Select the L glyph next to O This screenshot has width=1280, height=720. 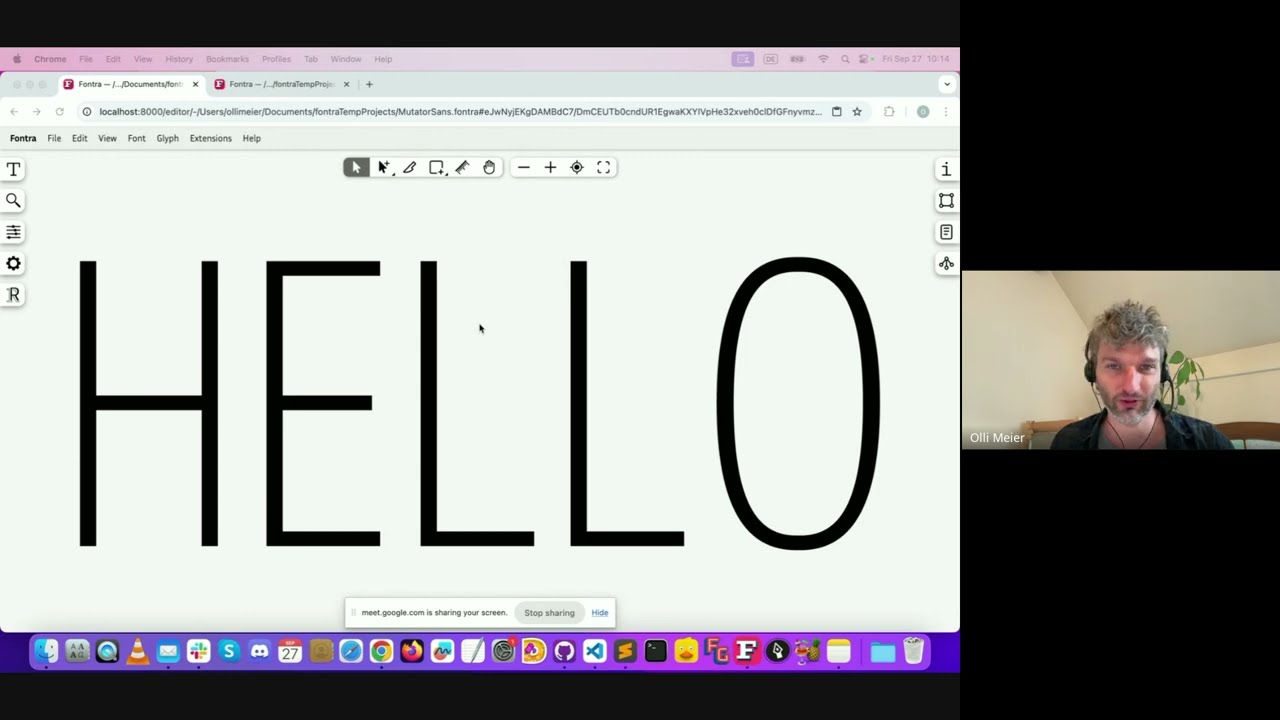627,403
